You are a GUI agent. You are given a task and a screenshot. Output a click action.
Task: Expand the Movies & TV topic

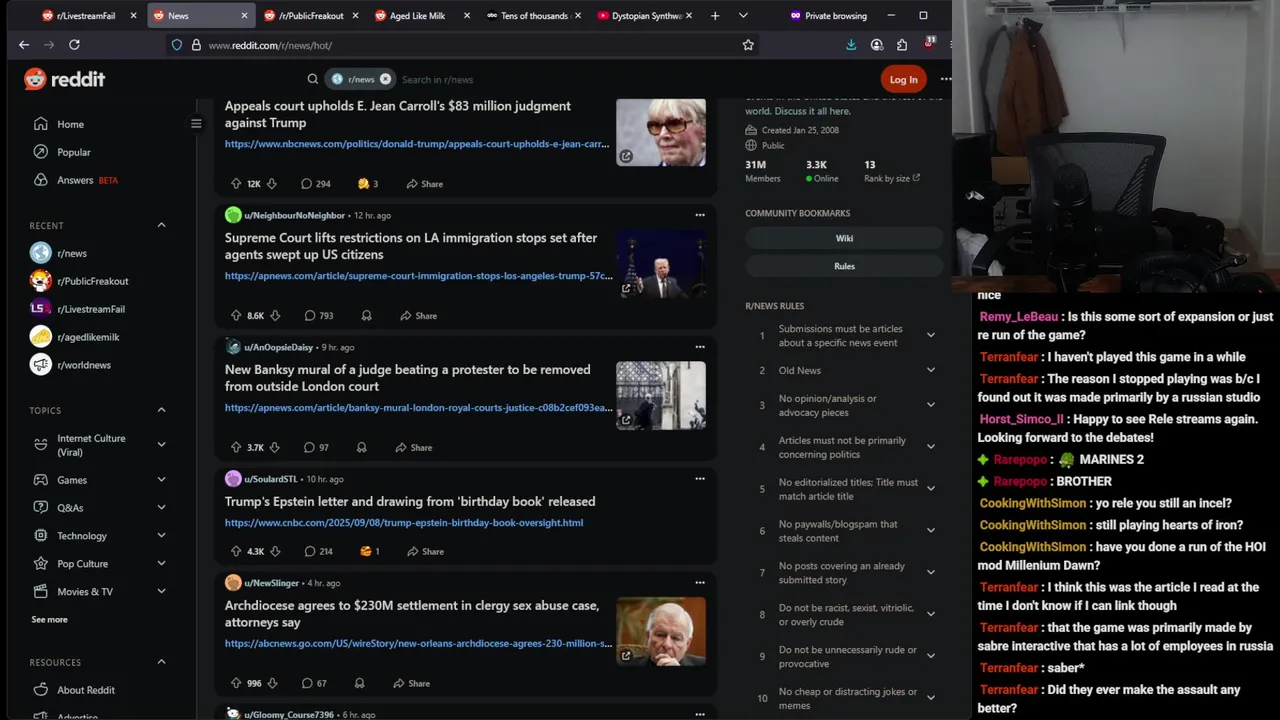point(161,592)
